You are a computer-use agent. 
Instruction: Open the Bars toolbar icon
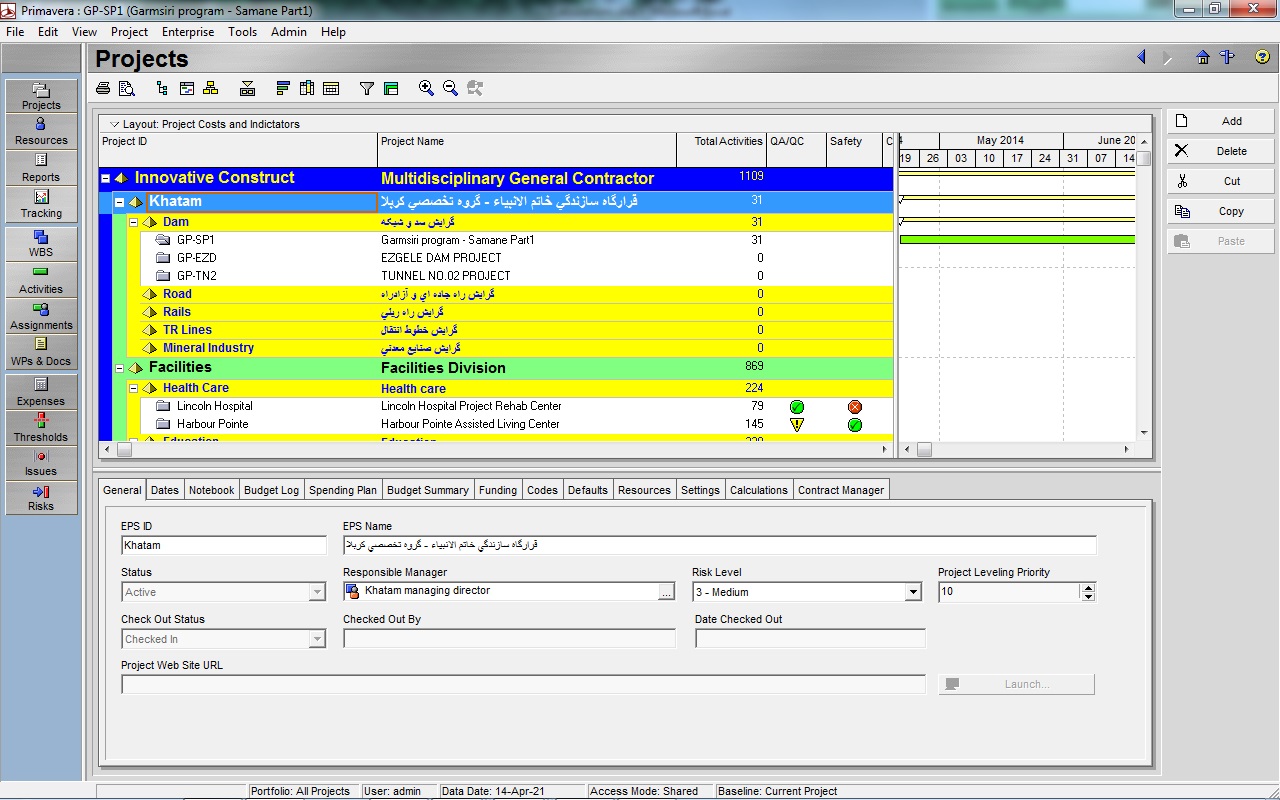click(x=283, y=88)
